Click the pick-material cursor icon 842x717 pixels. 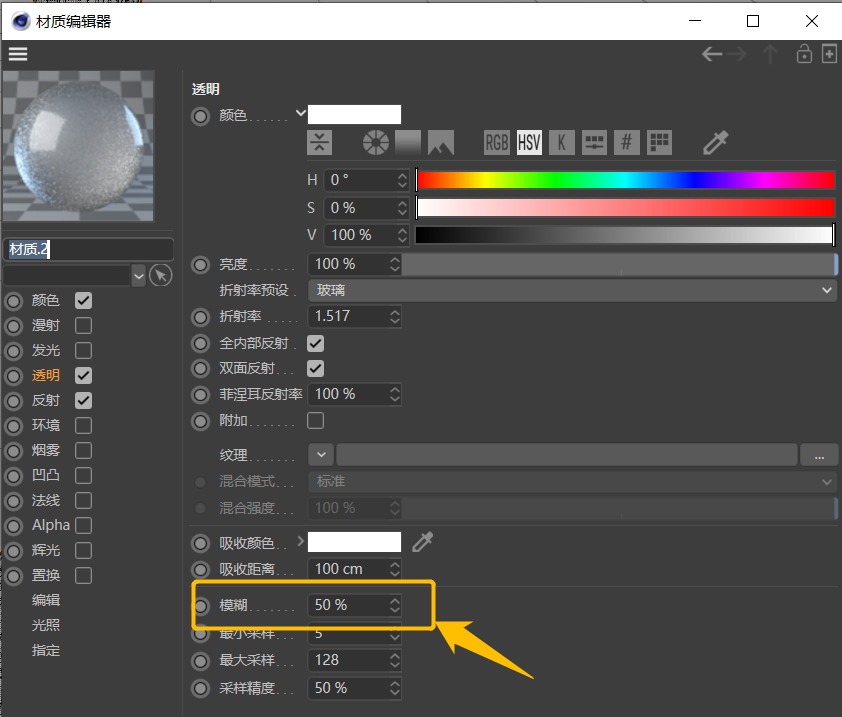tap(161, 276)
